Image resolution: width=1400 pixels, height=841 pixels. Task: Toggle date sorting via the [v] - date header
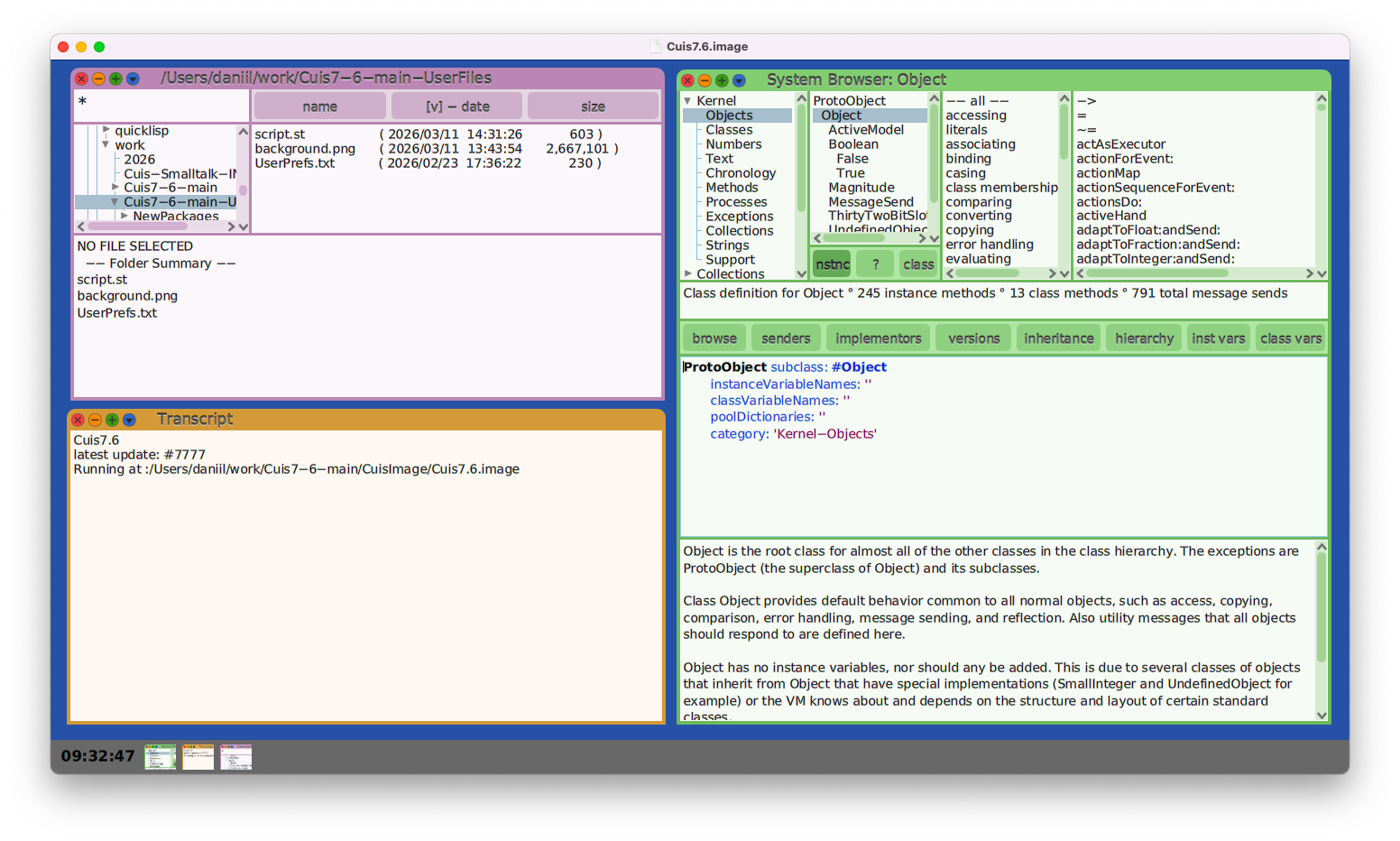(456, 106)
